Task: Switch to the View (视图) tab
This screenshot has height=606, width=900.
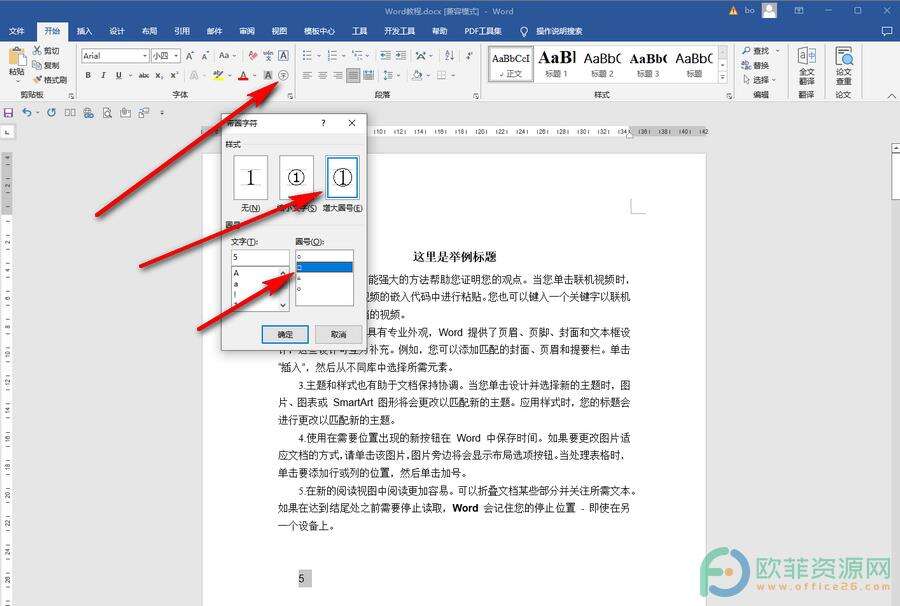Action: tap(279, 31)
